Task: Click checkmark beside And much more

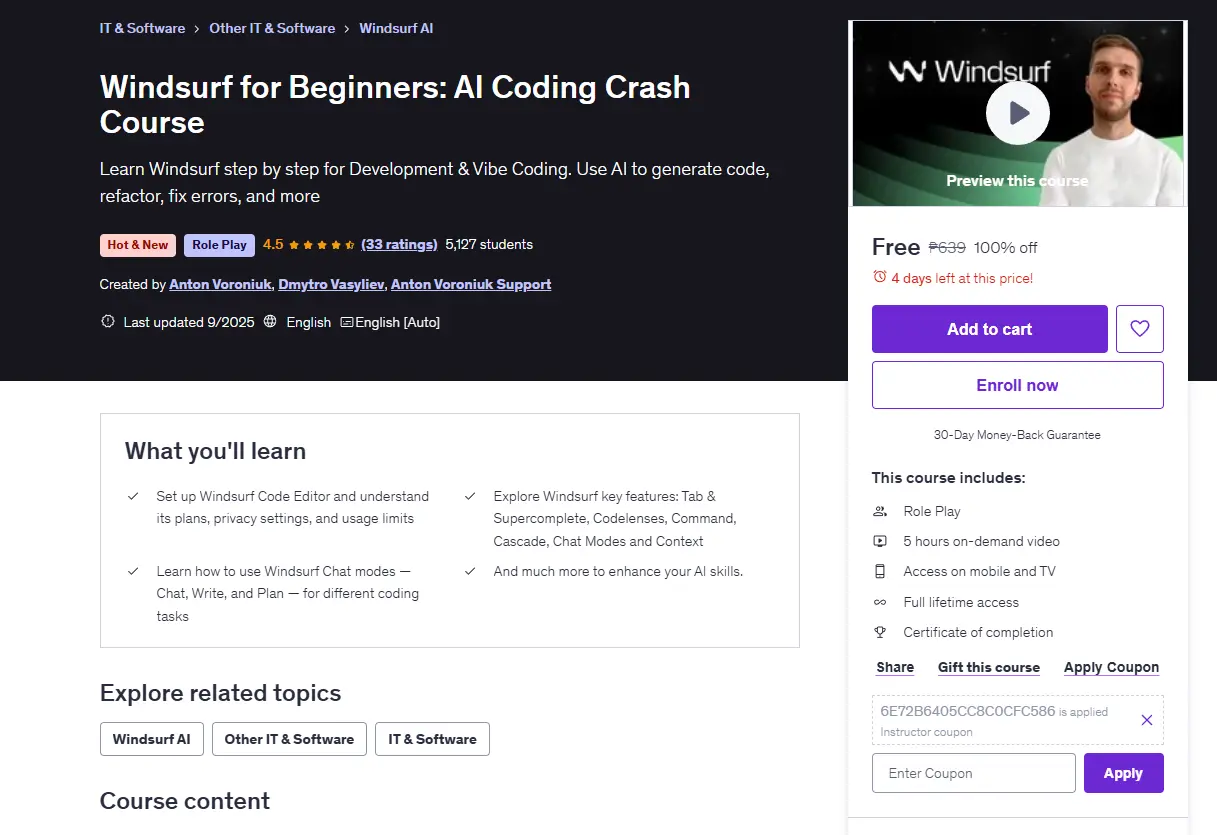Action: [470, 571]
